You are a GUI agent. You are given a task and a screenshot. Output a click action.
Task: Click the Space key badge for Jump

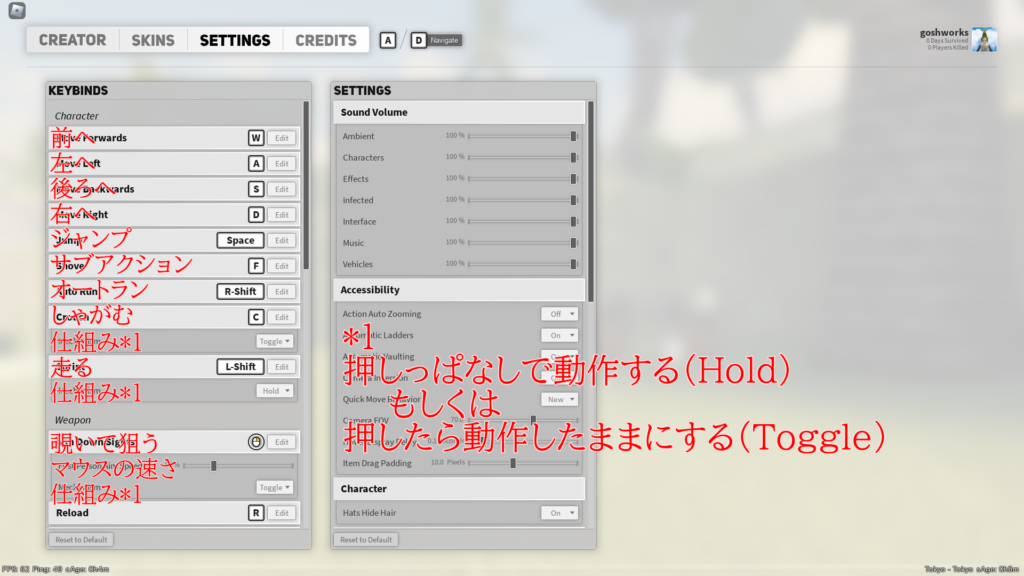[x=240, y=240]
